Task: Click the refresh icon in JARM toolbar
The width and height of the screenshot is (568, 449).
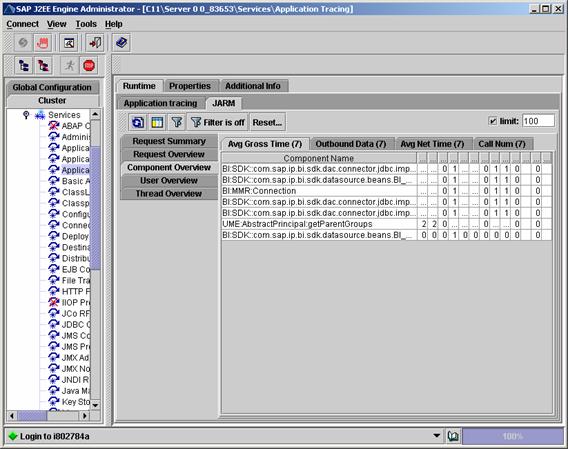Action: (138, 122)
